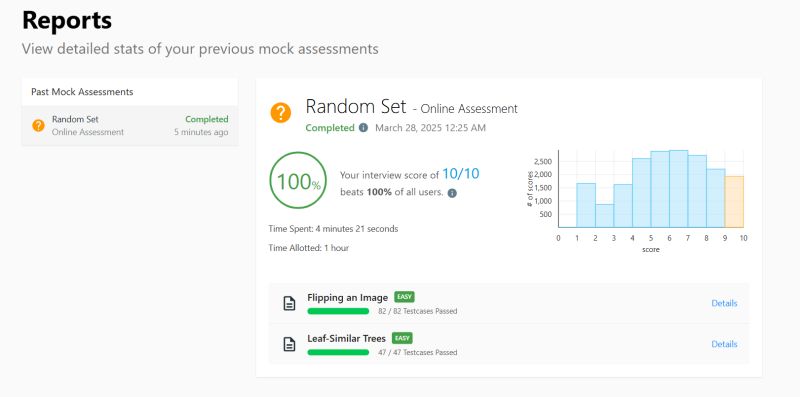Click the large orange question mark icon

[x=281, y=113]
